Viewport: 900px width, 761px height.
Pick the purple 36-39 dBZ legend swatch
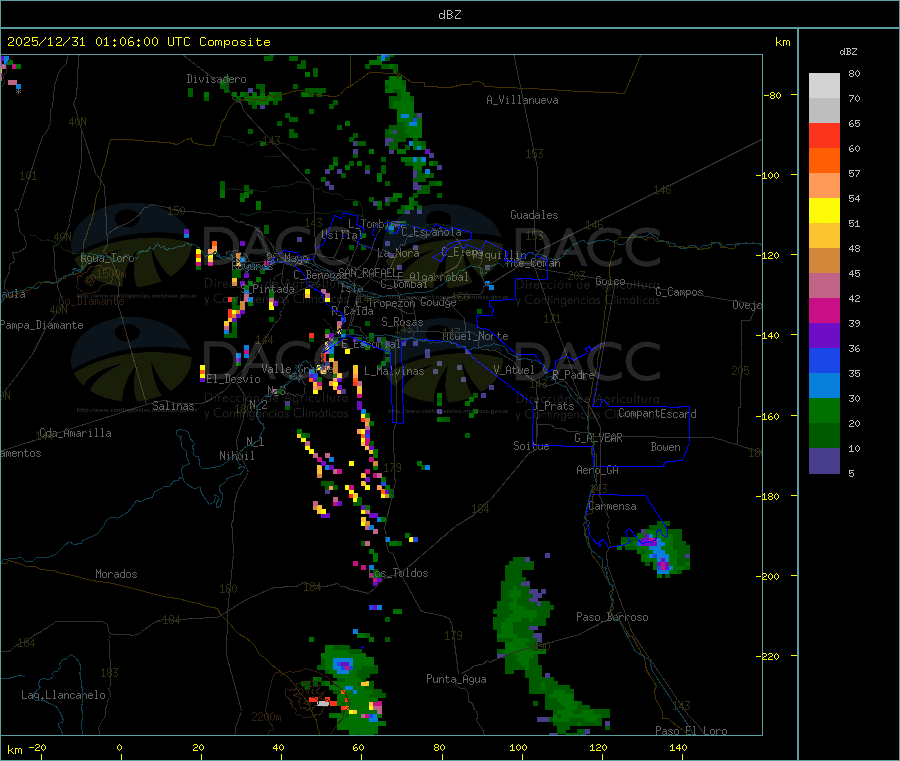point(824,336)
